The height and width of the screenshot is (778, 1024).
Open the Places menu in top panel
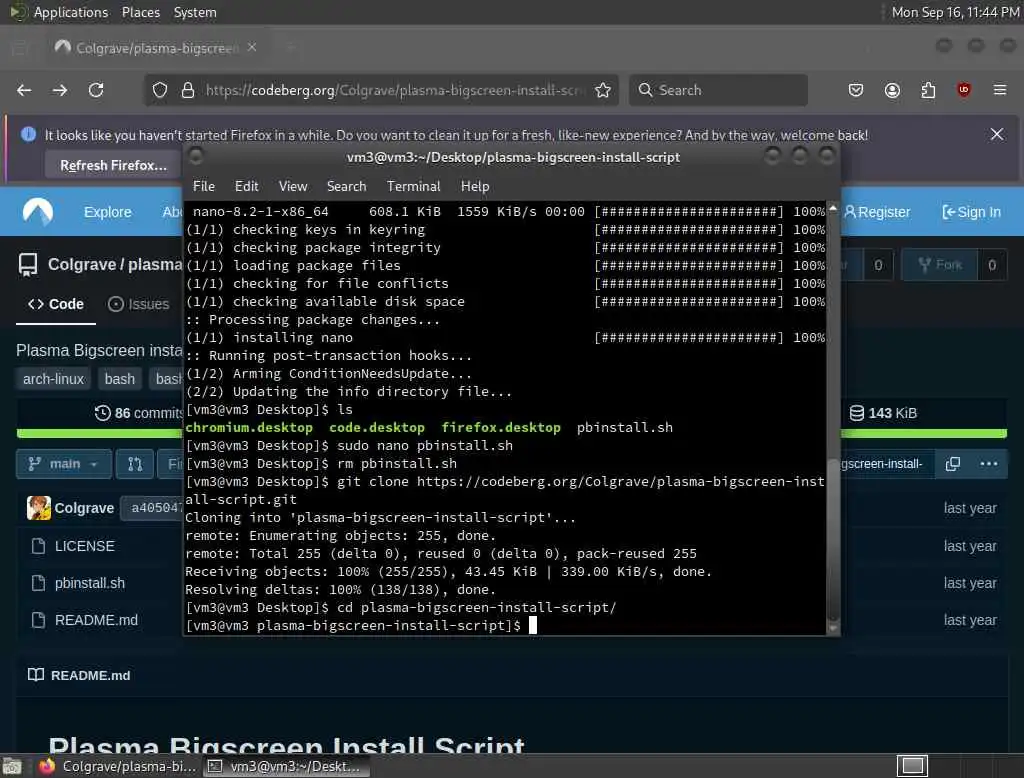pyautogui.click(x=140, y=12)
